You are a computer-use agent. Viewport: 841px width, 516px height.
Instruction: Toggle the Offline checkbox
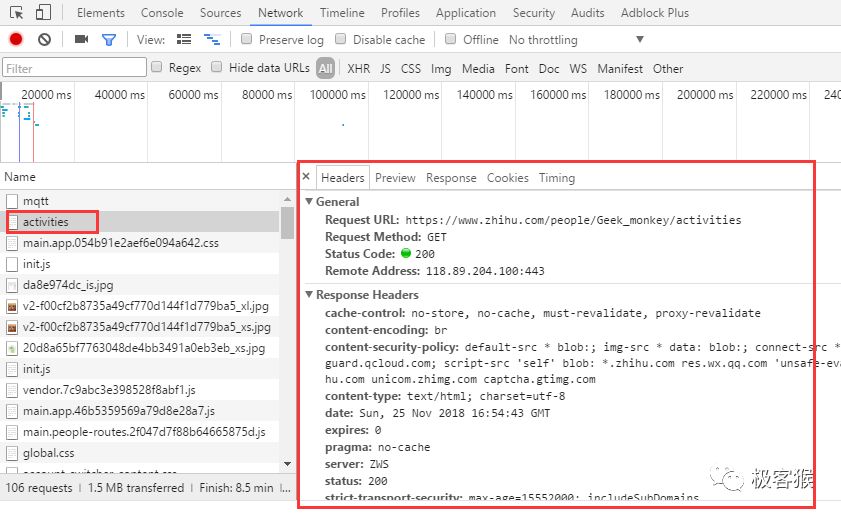[451, 39]
